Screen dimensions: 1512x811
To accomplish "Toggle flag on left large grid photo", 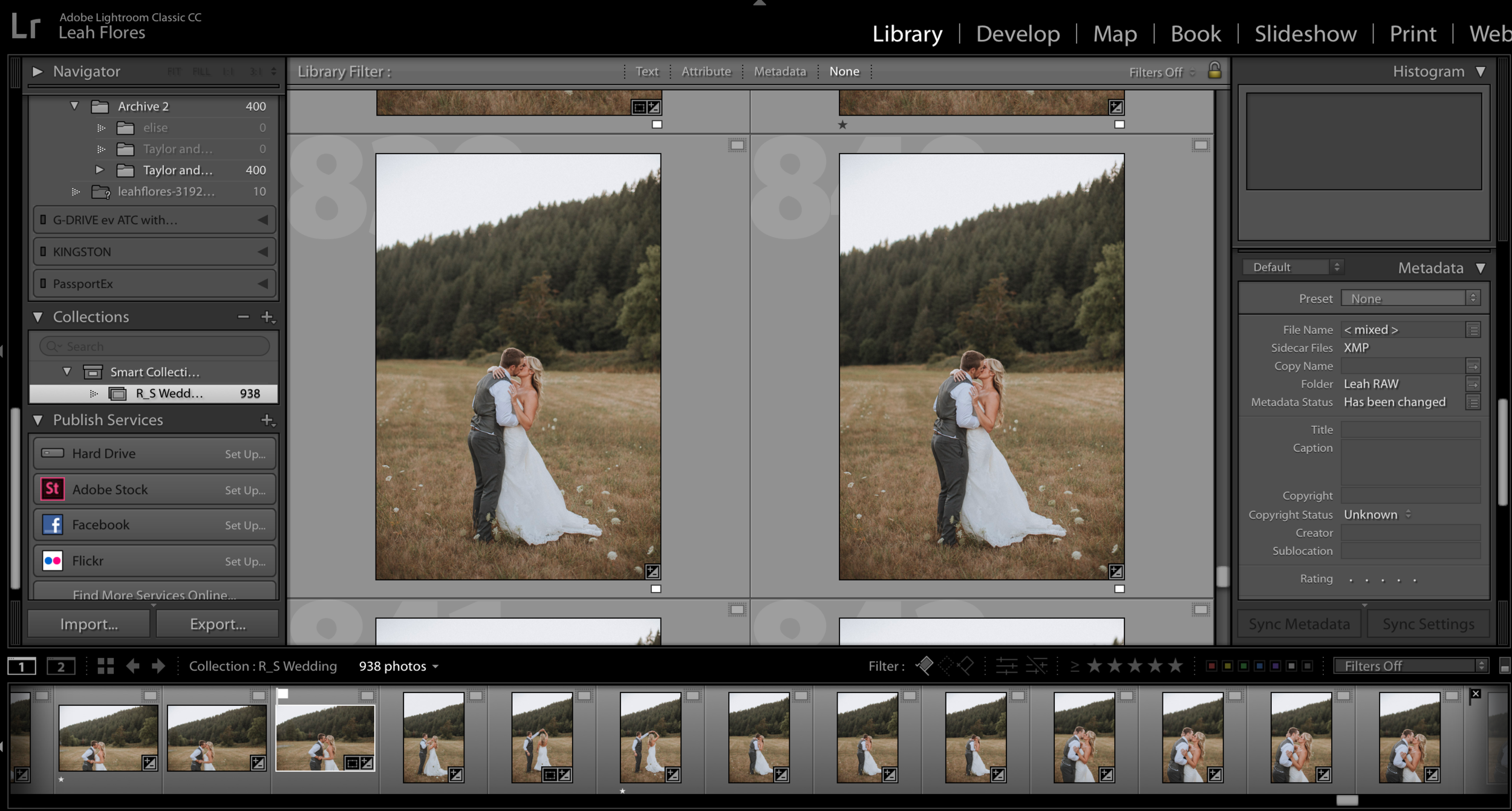I will tap(656, 588).
